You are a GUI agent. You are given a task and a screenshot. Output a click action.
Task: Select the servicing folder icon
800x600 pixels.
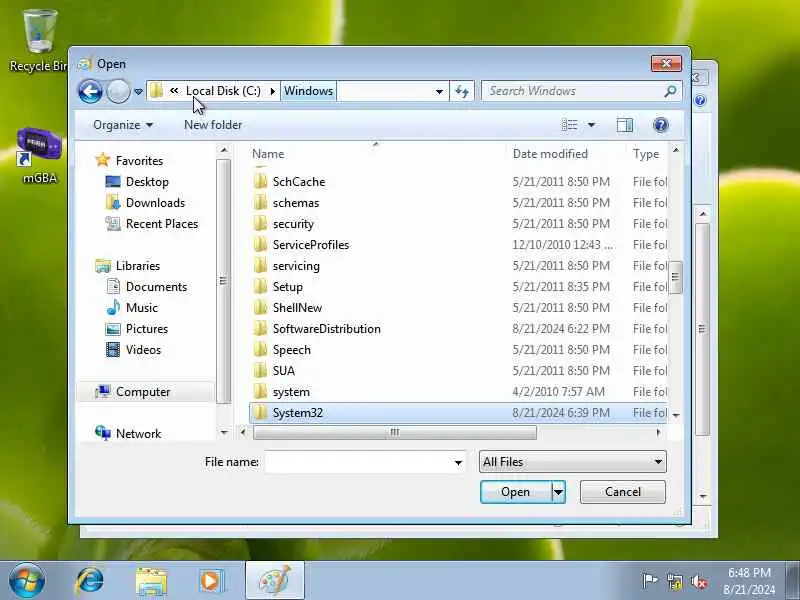(260, 266)
